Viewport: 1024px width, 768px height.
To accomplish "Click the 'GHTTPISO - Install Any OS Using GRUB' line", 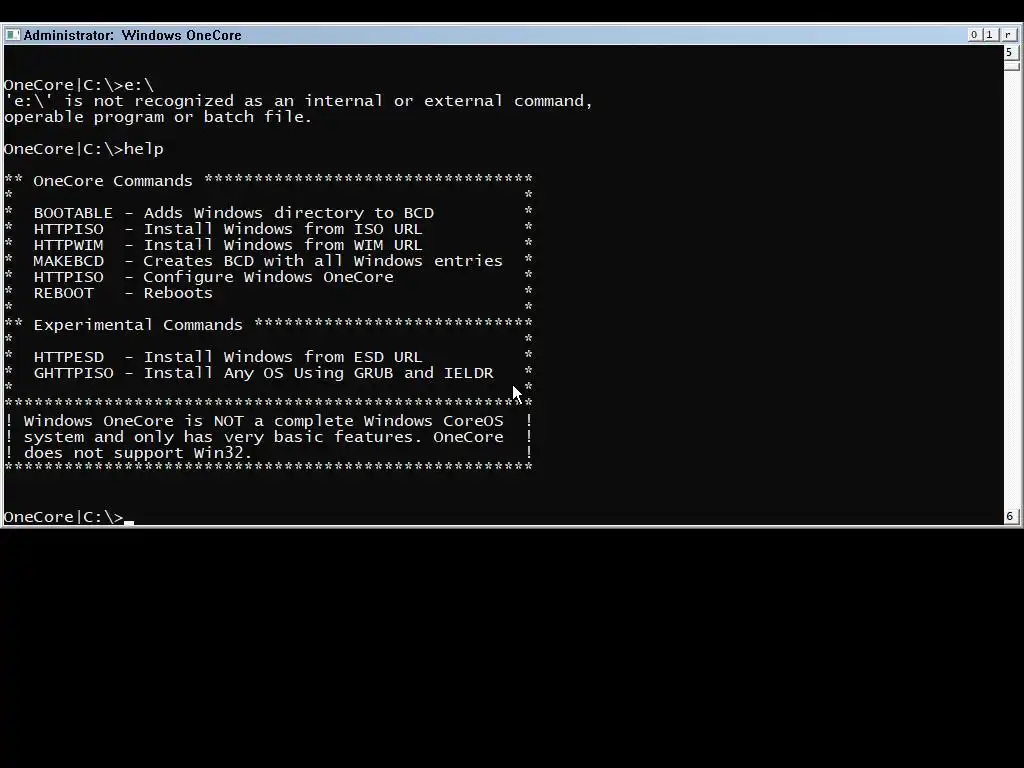I will [x=263, y=373].
